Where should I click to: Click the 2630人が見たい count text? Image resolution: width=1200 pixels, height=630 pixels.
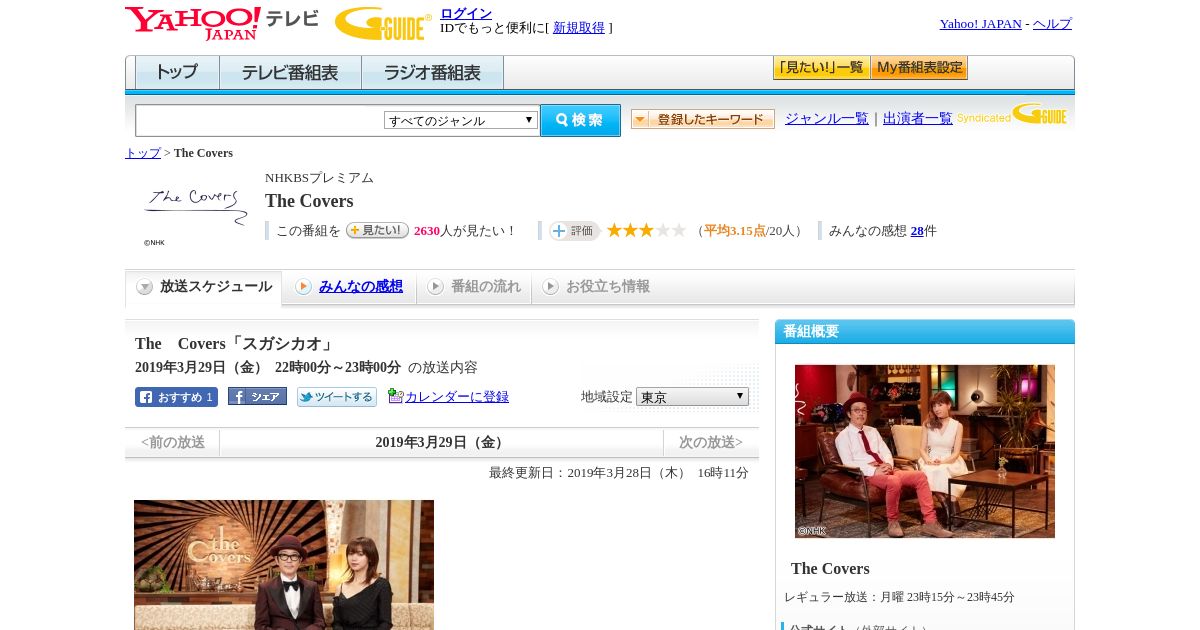pyautogui.click(x=464, y=231)
